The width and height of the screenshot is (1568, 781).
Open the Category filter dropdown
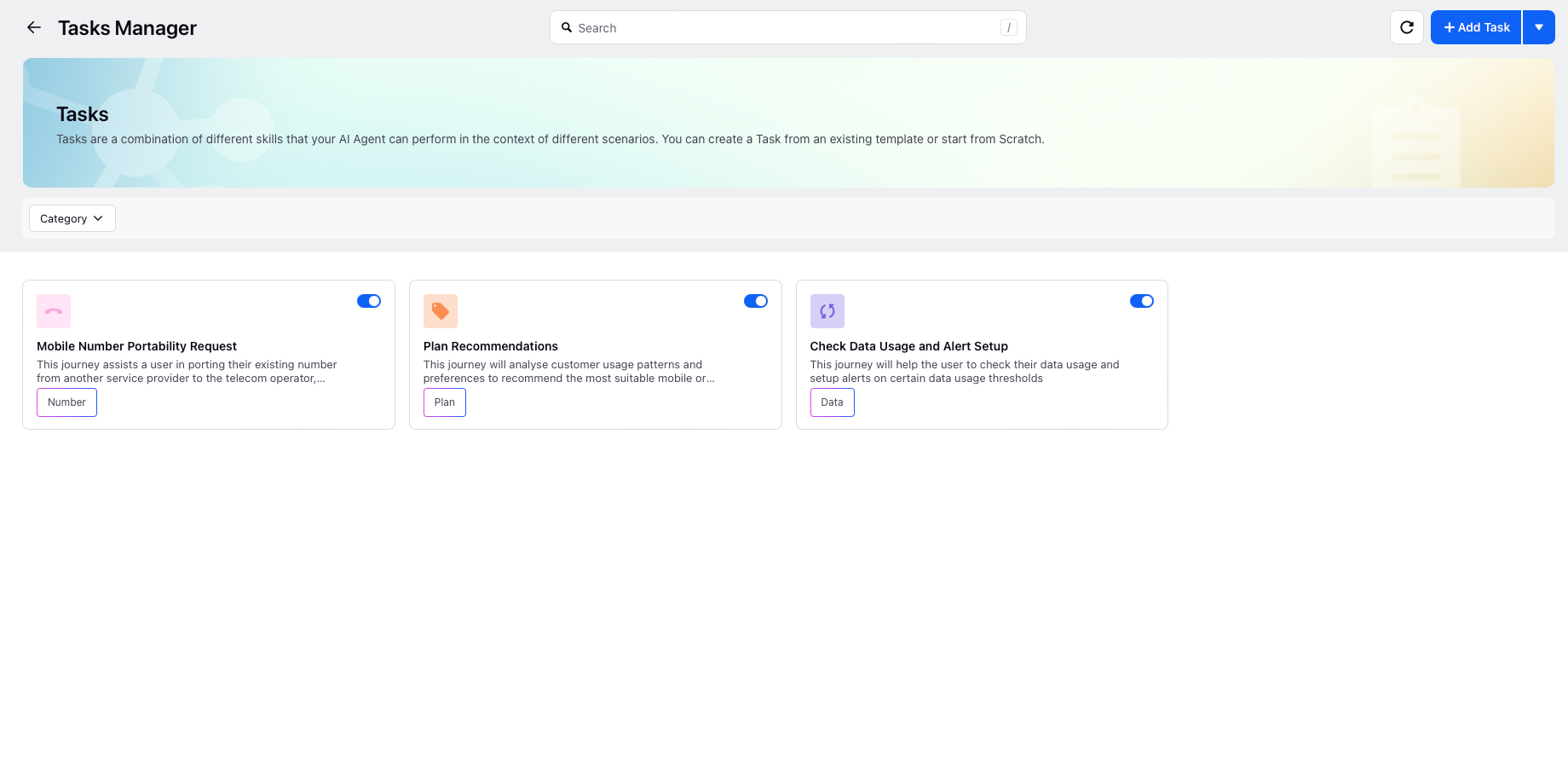[x=72, y=218]
